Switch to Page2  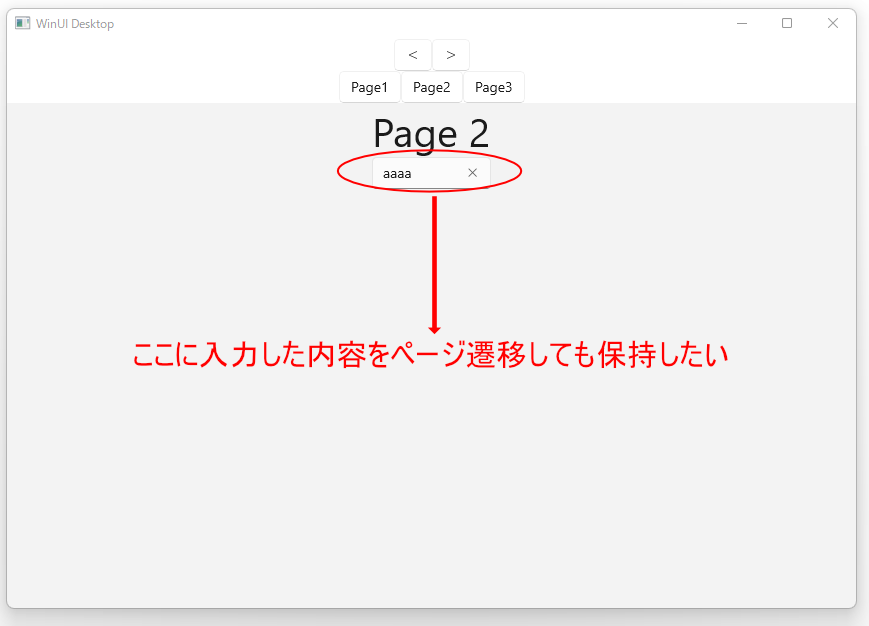(432, 87)
